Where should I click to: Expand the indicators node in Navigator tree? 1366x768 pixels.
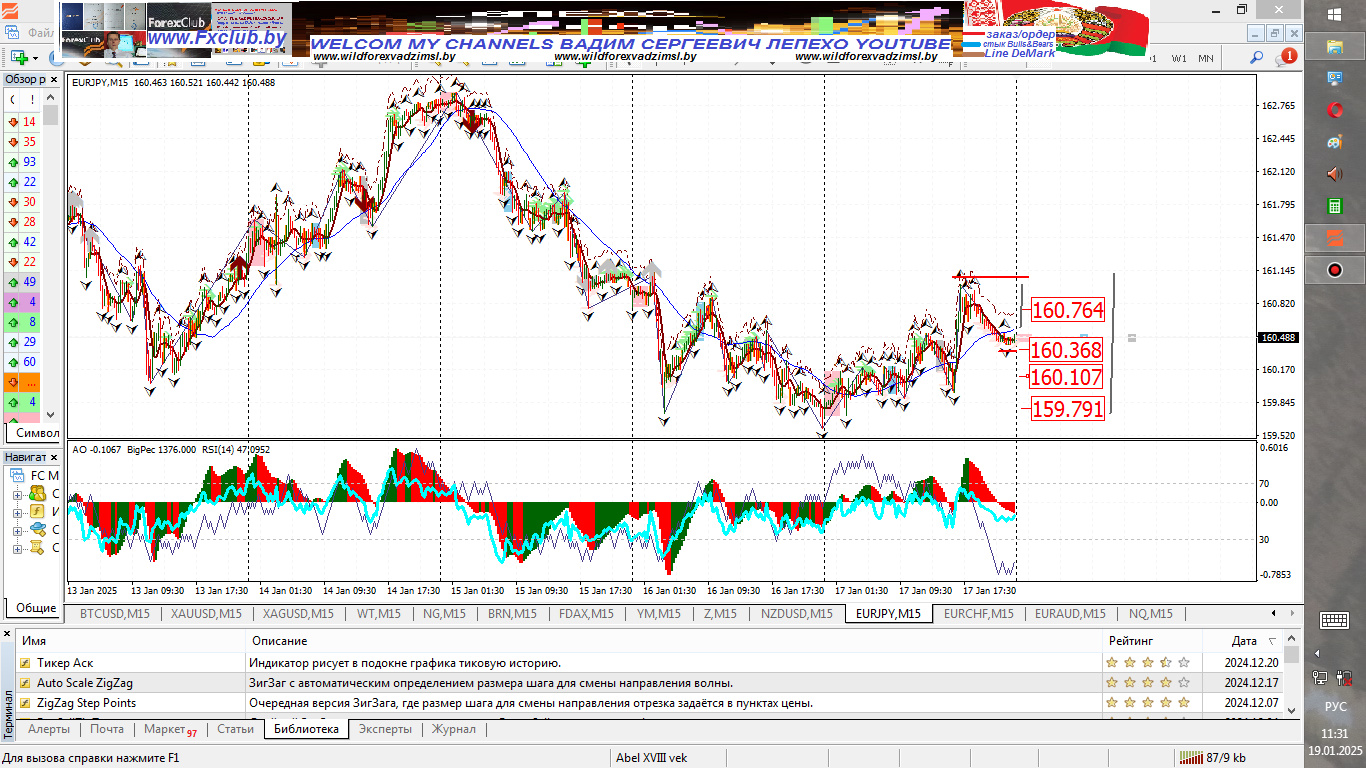tap(17, 512)
